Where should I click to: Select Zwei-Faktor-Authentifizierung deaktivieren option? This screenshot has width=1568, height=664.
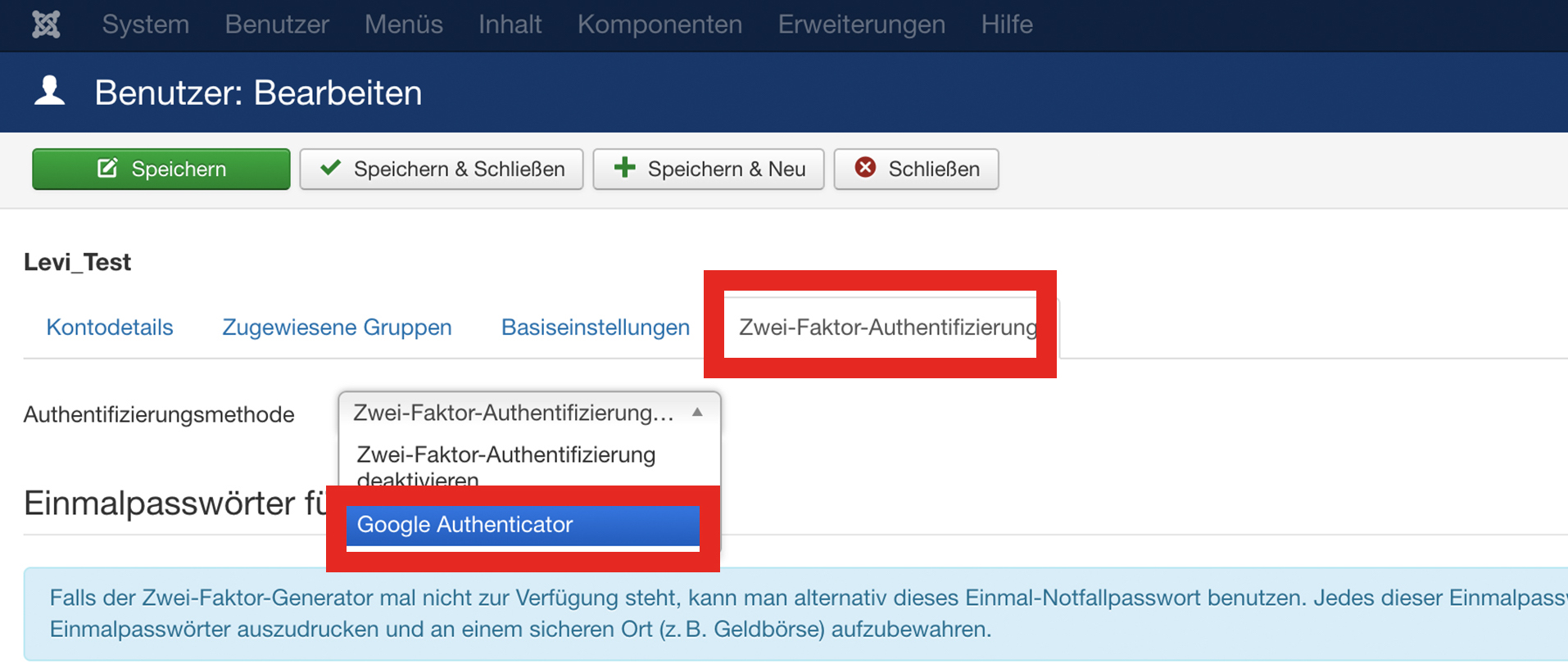tap(506, 463)
